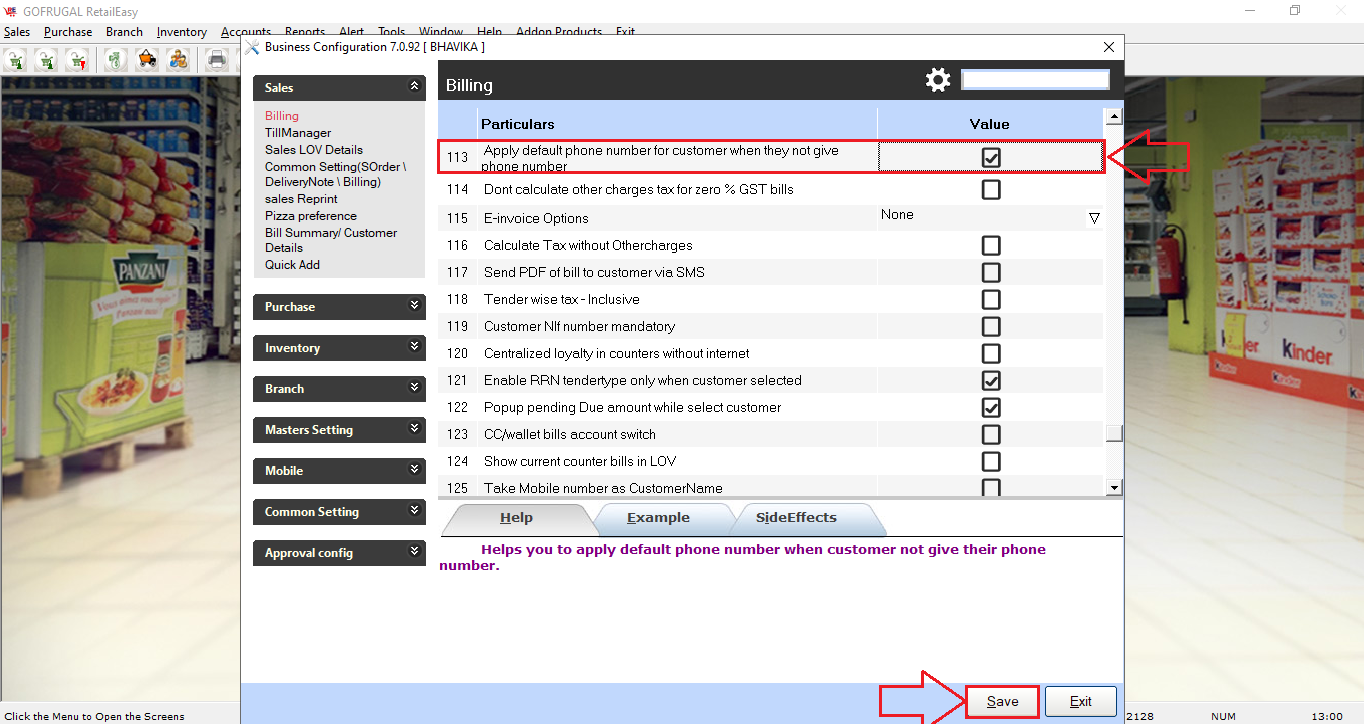The width and height of the screenshot is (1364, 724).
Task: Expand the Masters Setting section
Action: [415, 429]
